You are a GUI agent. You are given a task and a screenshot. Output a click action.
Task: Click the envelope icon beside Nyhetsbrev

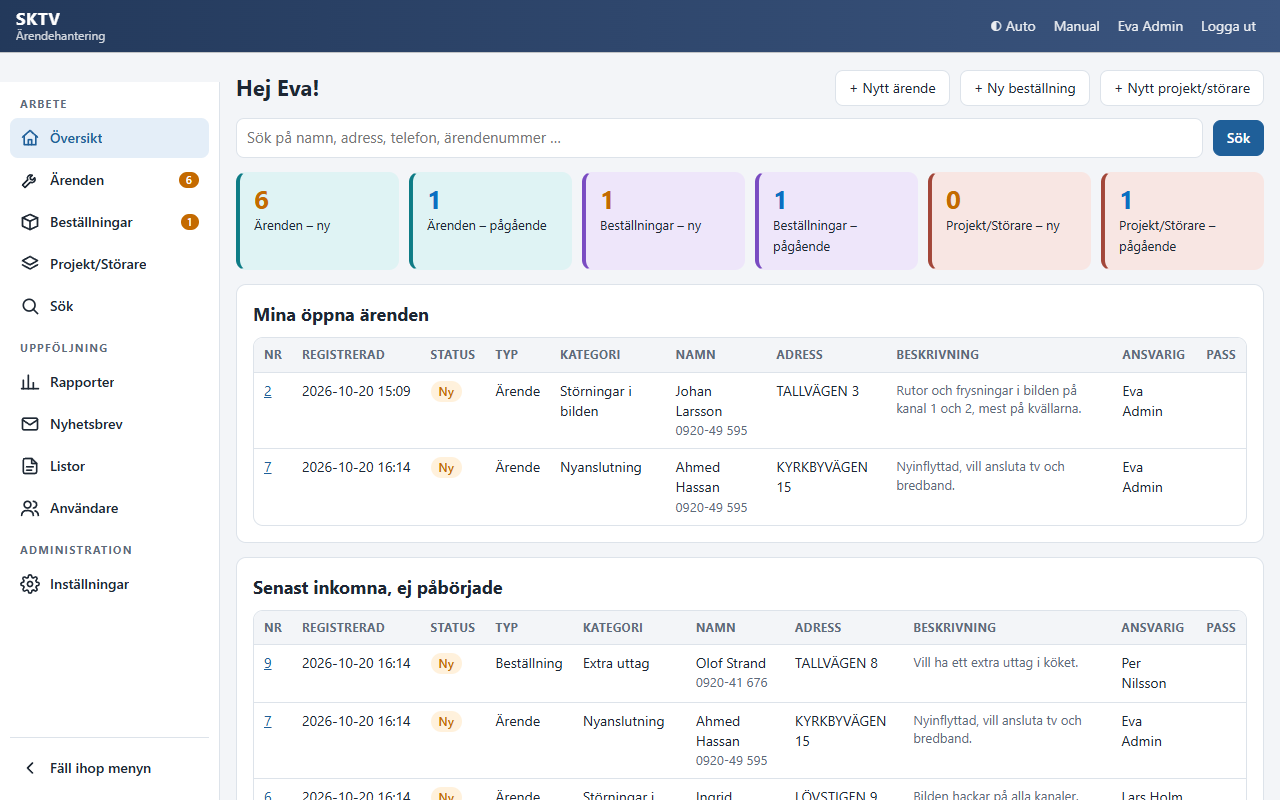pos(30,424)
